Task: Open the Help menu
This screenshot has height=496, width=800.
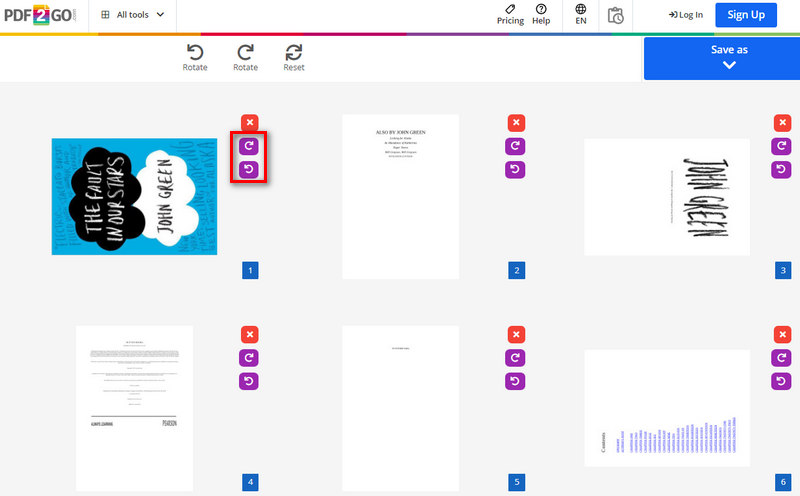Action: (x=541, y=15)
